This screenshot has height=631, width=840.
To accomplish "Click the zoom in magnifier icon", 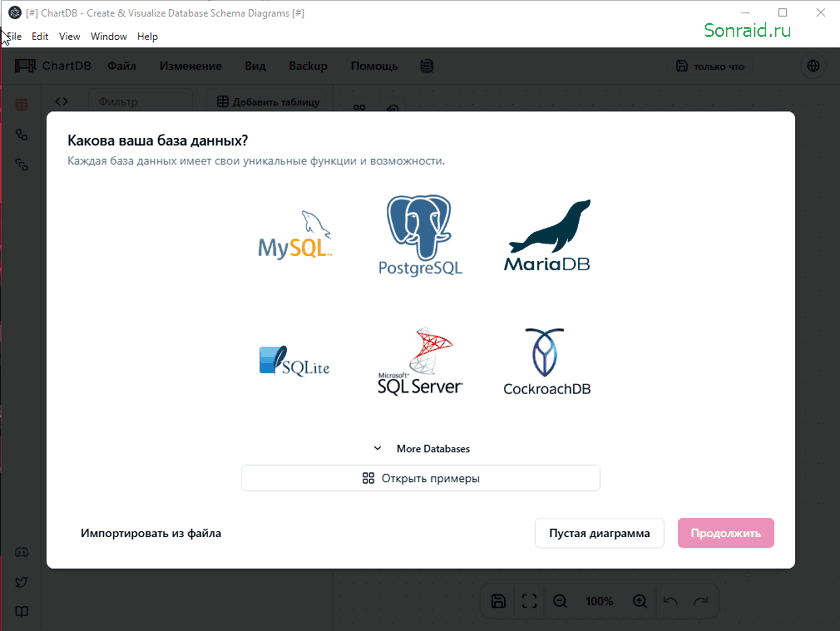I will (x=640, y=601).
